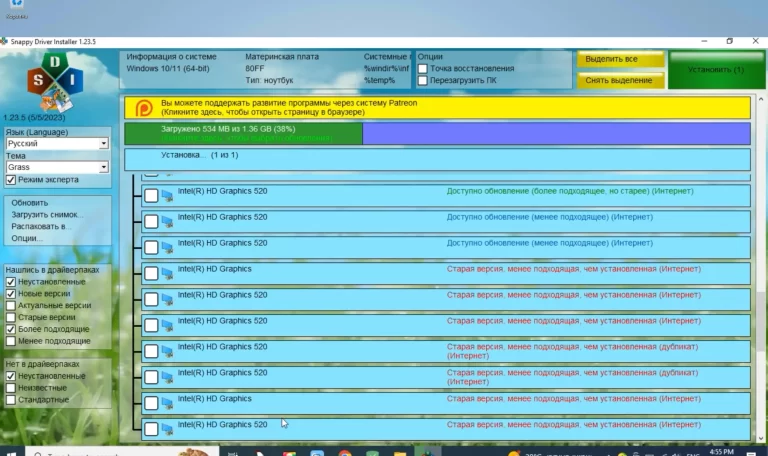Click the device icon of the 'более подходящее, но старее' row
This screenshot has width=768, height=456.
coord(167,195)
